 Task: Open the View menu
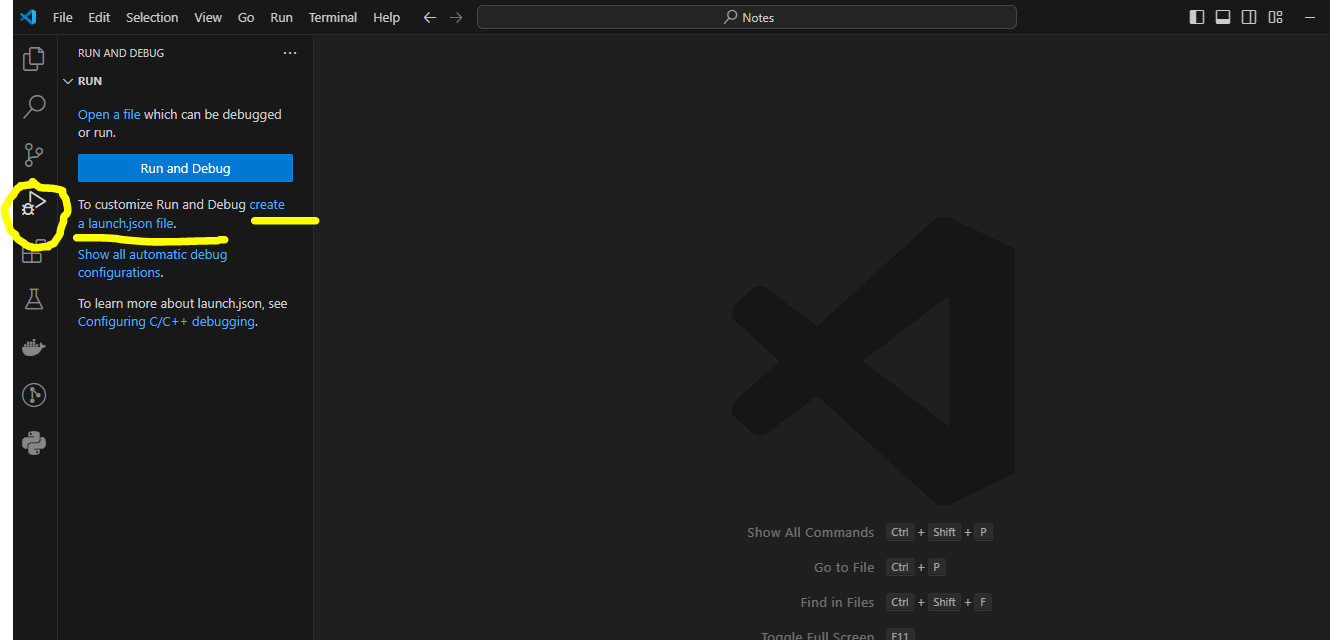208,17
